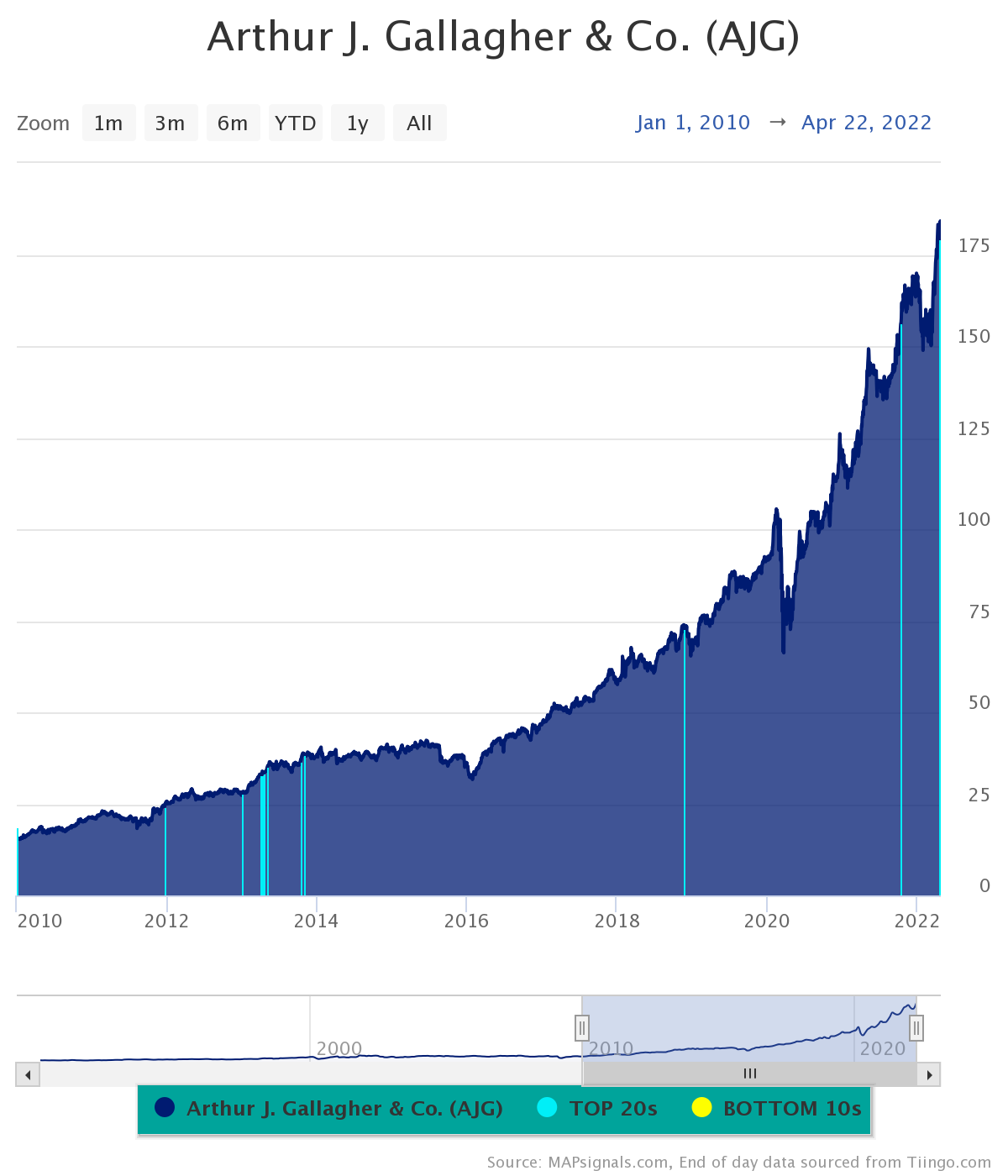
Task: Click the chart title Arthur J. Gallagher & Co. (AJG)
Action: (x=503, y=37)
